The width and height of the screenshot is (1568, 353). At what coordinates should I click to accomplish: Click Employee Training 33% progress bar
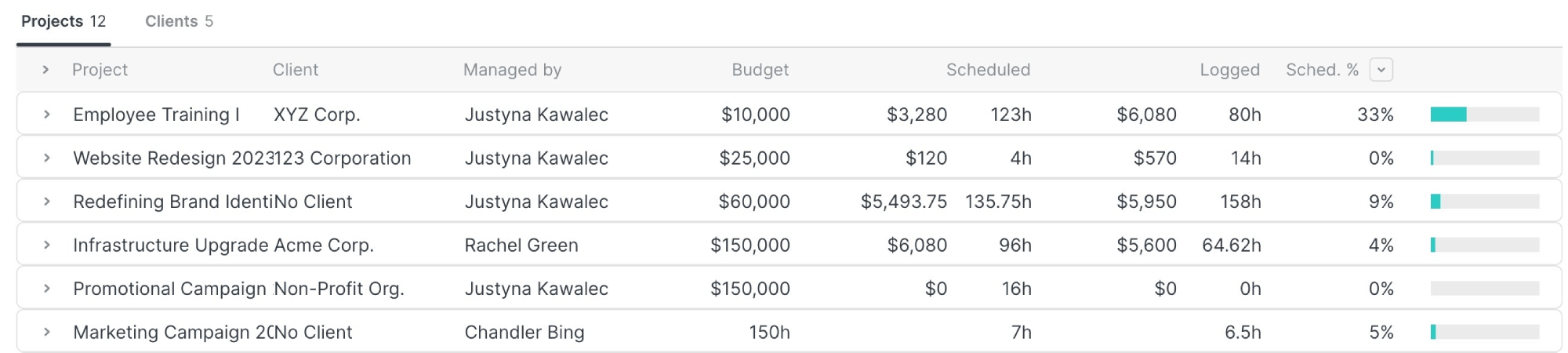click(x=1484, y=115)
